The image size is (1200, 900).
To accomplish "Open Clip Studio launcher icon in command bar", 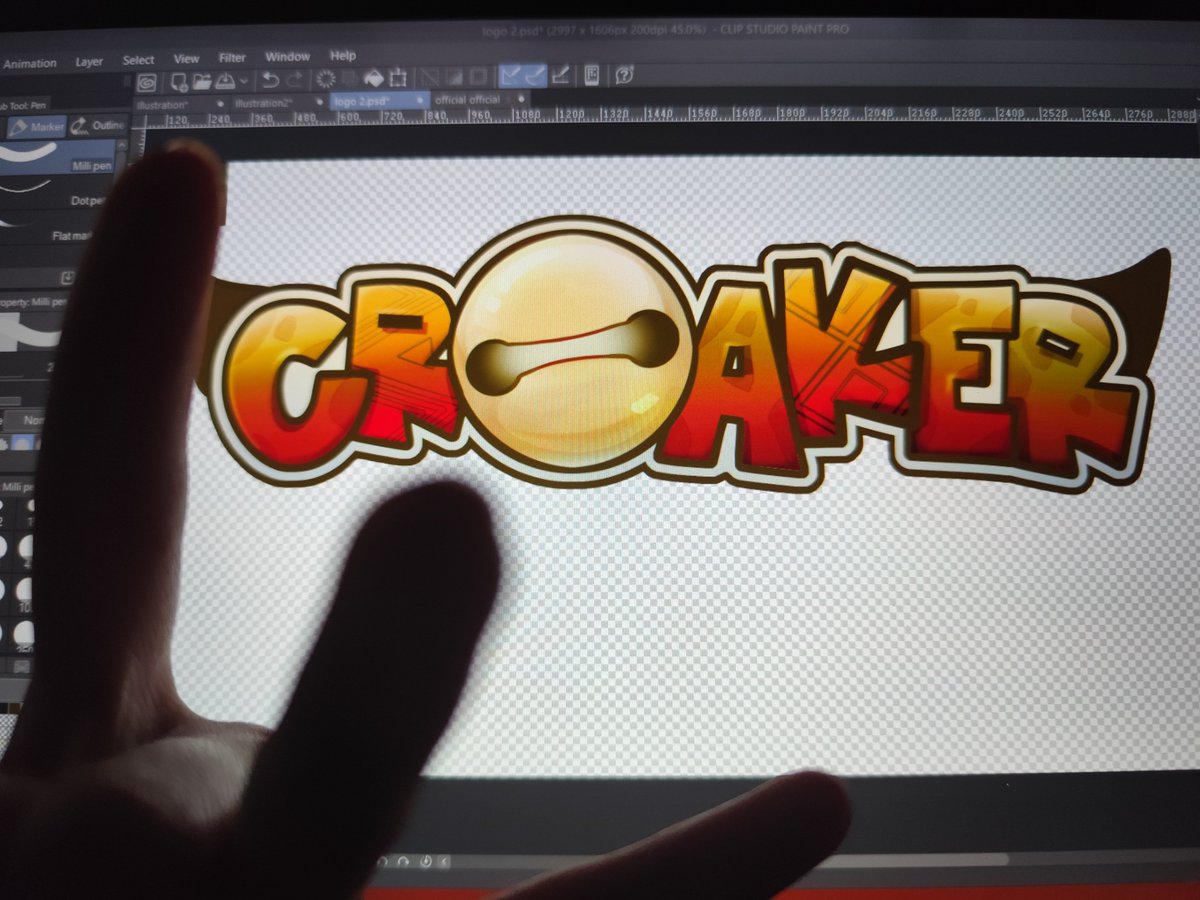I will coord(146,81).
